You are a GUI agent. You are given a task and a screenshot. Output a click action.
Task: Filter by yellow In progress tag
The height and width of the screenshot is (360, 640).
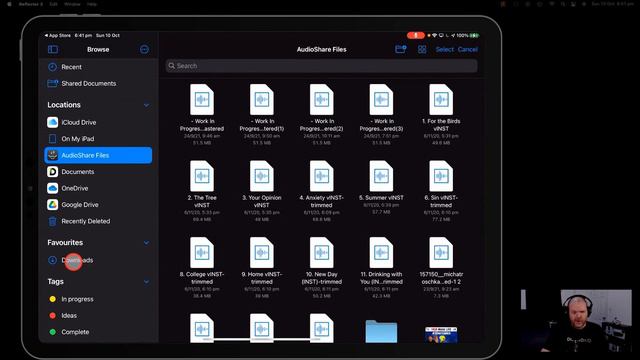[98, 299]
